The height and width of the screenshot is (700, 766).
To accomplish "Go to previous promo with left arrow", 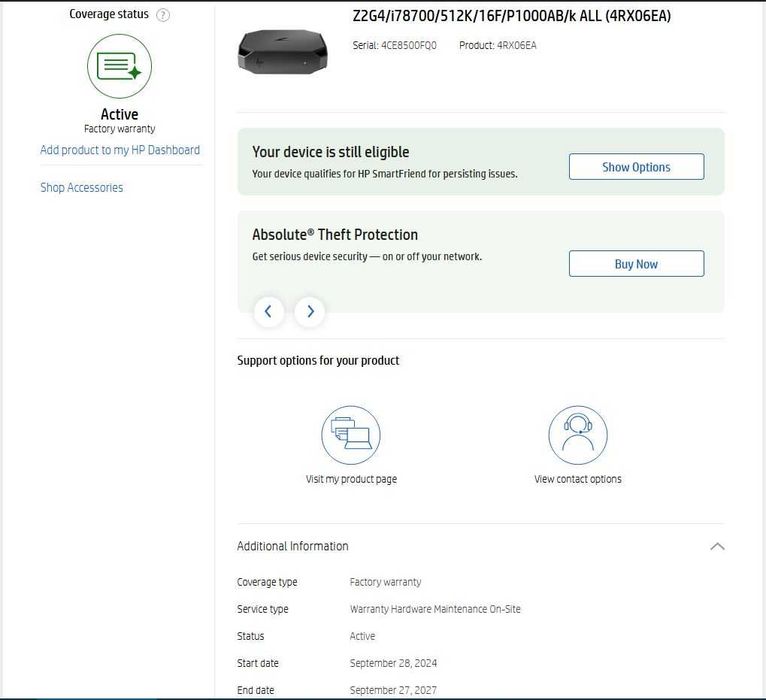I will tap(268, 311).
